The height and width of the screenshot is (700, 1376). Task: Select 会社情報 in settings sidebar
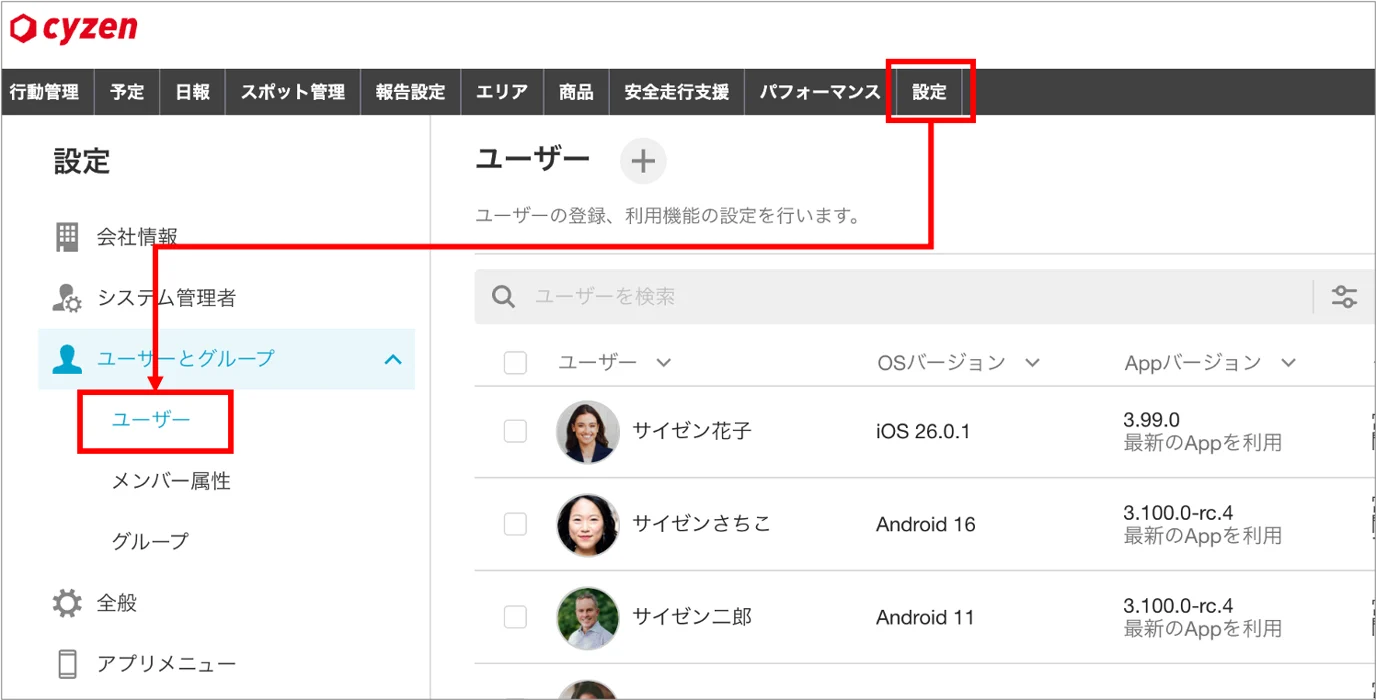coord(137,237)
